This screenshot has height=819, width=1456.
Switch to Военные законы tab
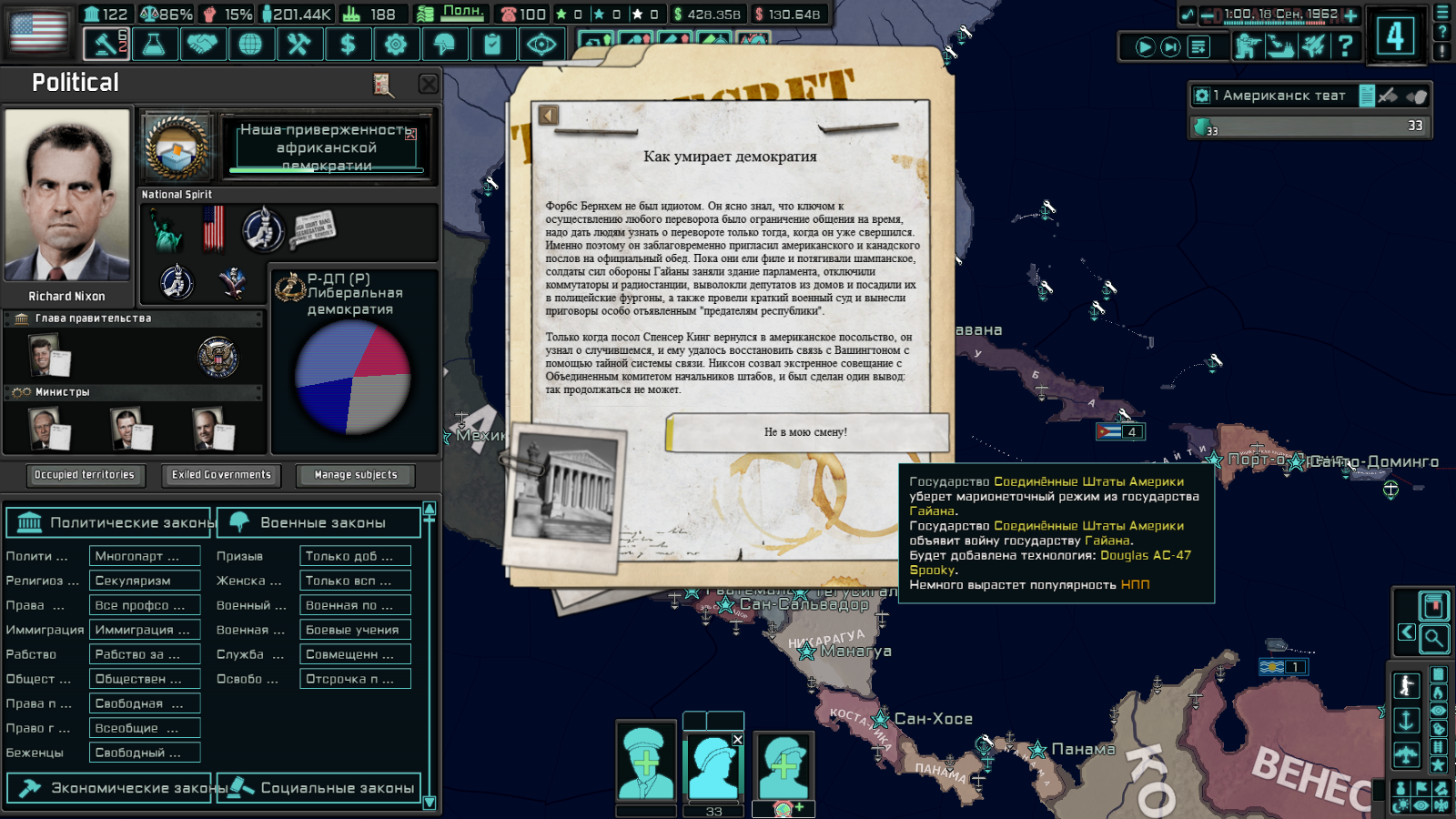318,522
